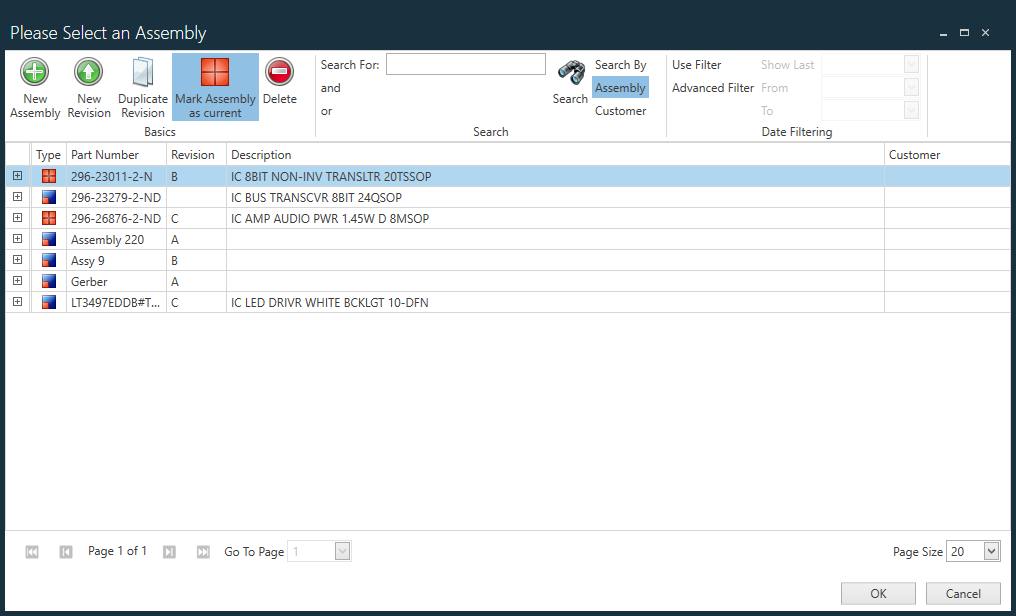This screenshot has width=1016, height=616.
Task: Activate Mark Assembly as current
Action: click(x=214, y=86)
